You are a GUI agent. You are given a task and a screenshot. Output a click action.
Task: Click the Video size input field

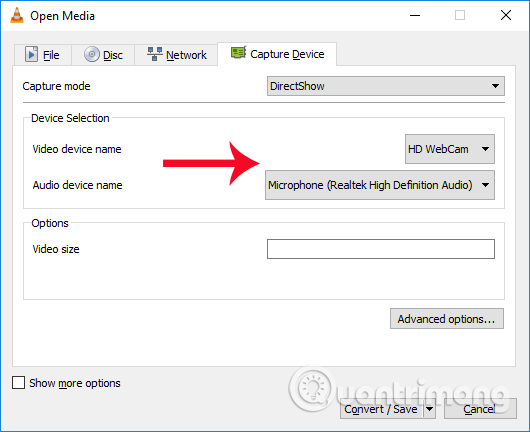click(381, 249)
